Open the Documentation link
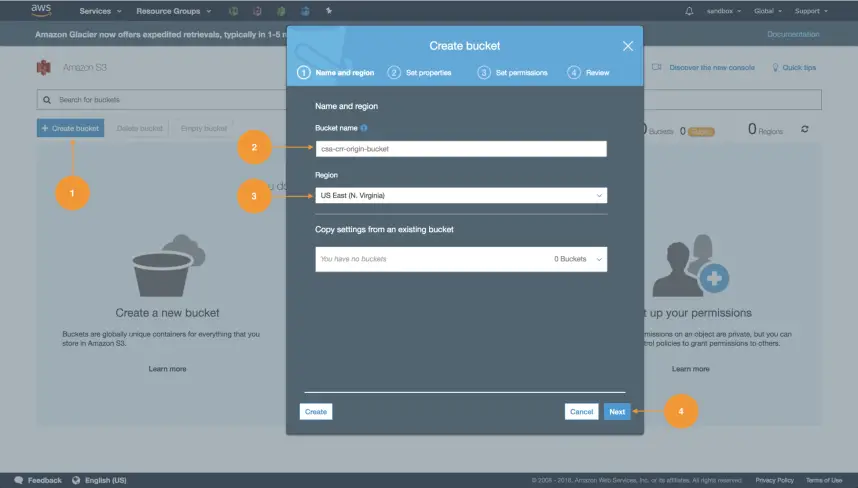Image resolution: width=858 pixels, height=488 pixels. click(x=793, y=34)
